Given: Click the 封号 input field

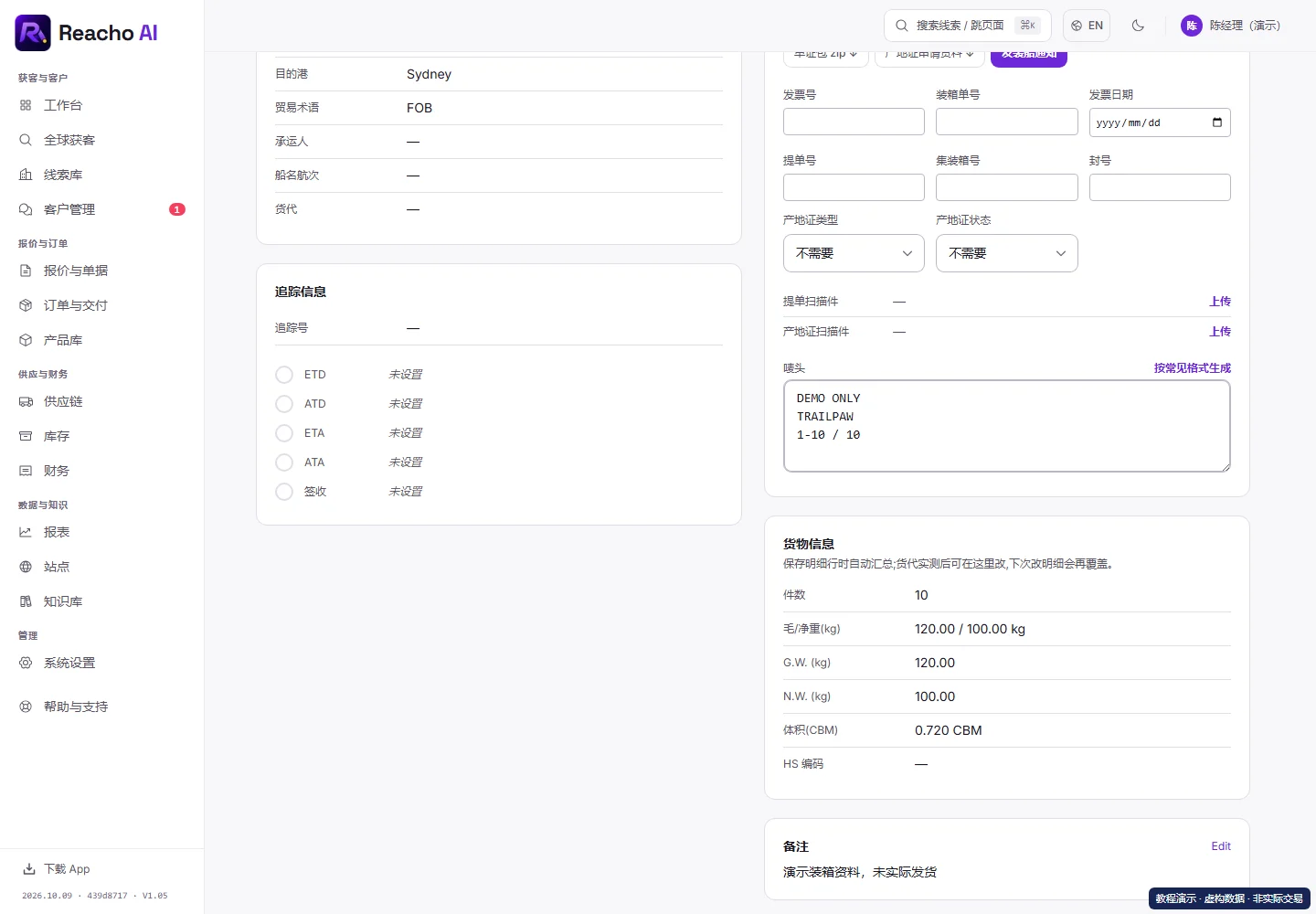Looking at the screenshot, I should point(1160,187).
